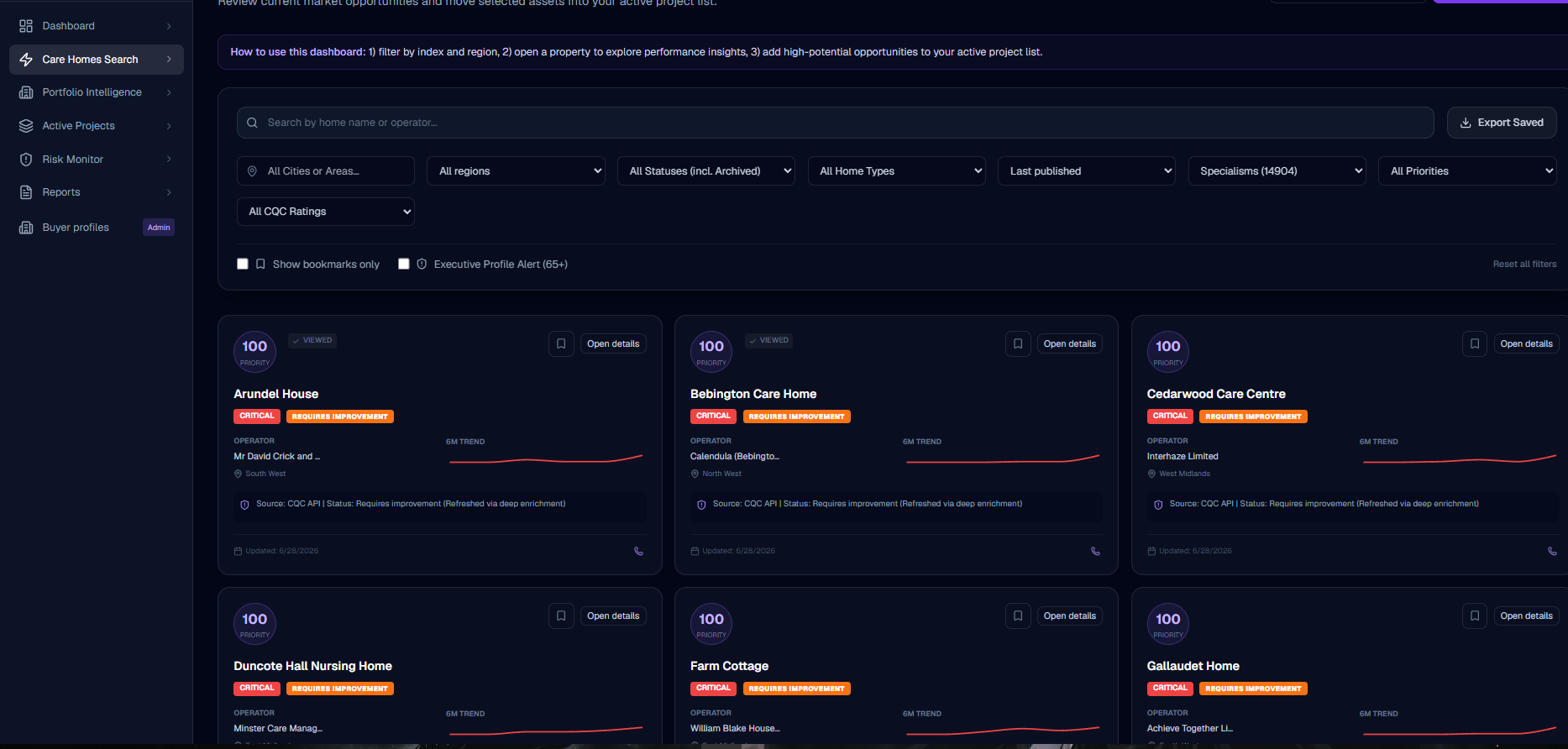
Task: Click the Reports document icon in sidebar
Action: click(x=26, y=192)
